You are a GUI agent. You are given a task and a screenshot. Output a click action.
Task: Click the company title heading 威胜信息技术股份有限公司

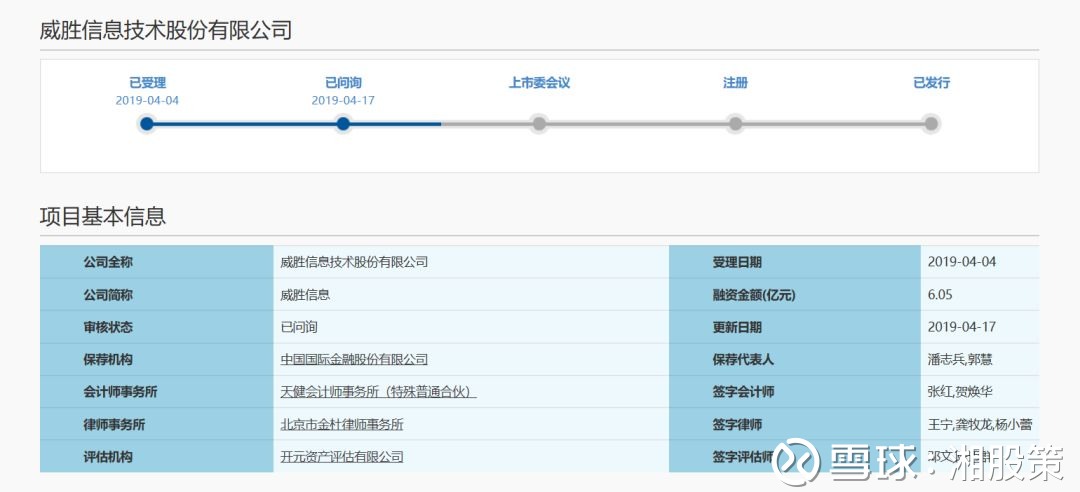coord(166,30)
